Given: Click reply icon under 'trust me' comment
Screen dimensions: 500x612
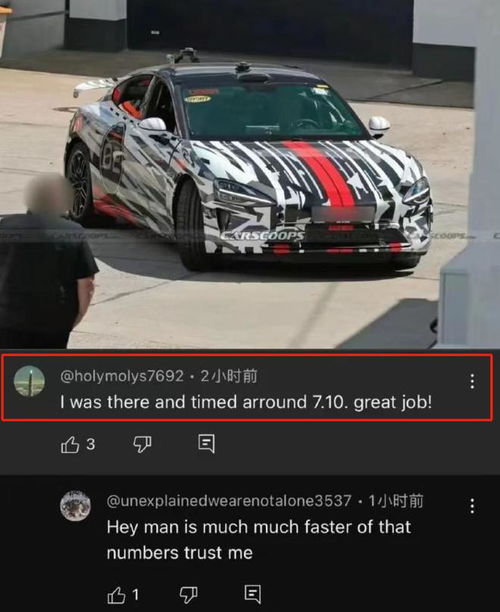Looking at the screenshot, I should click(253, 594).
